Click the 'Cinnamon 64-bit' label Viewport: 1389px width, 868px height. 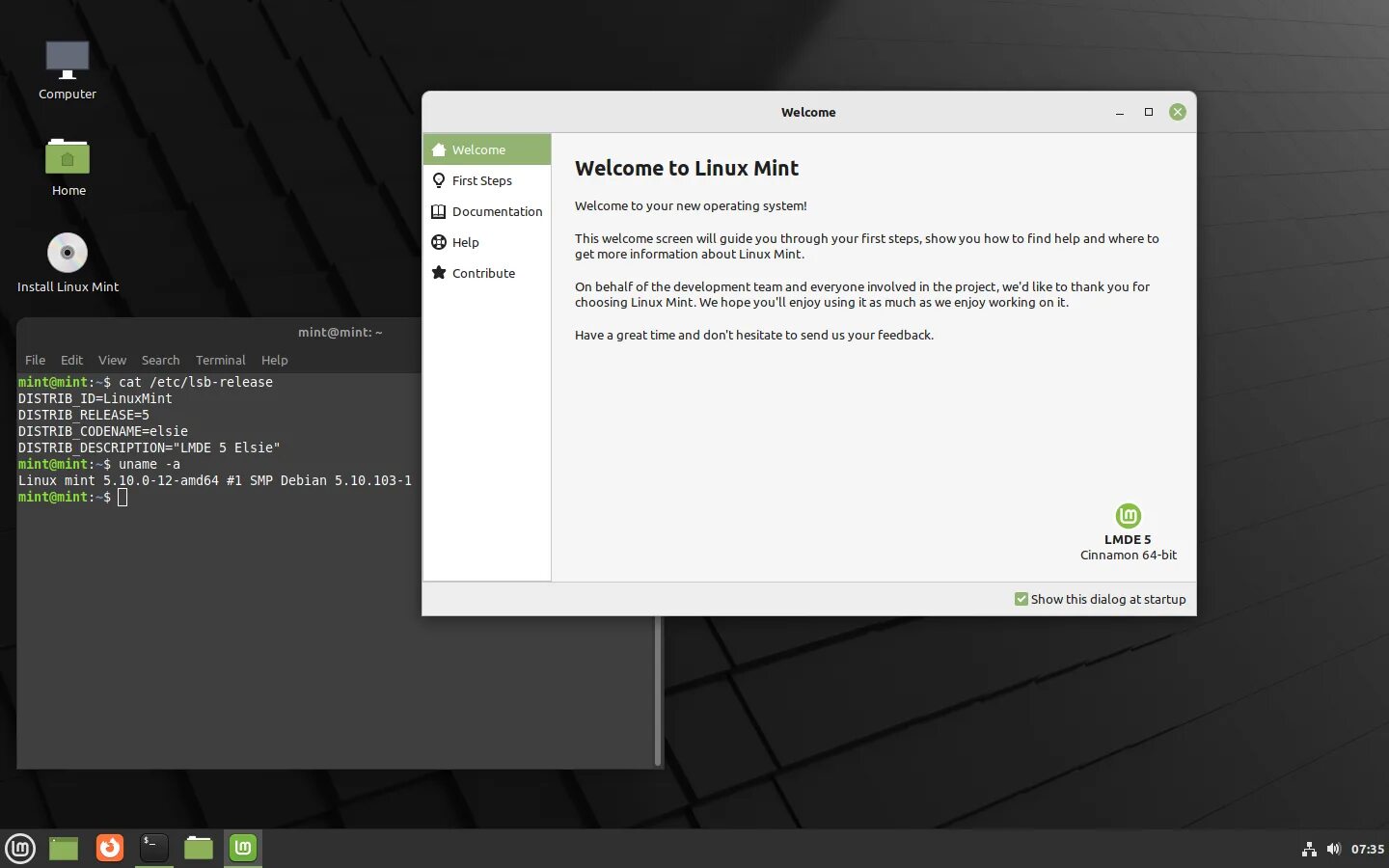pyautogui.click(x=1129, y=555)
